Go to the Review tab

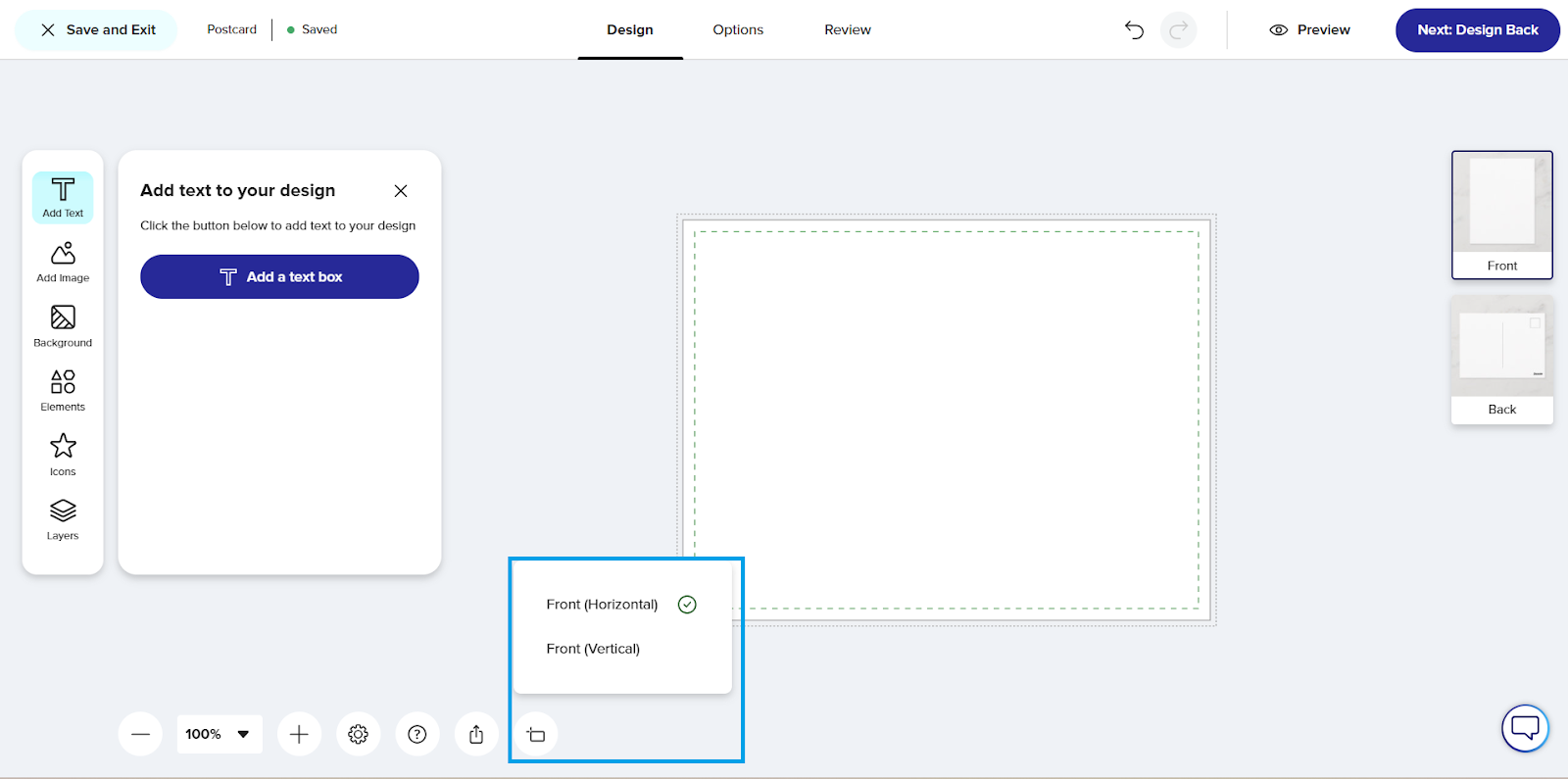848,30
